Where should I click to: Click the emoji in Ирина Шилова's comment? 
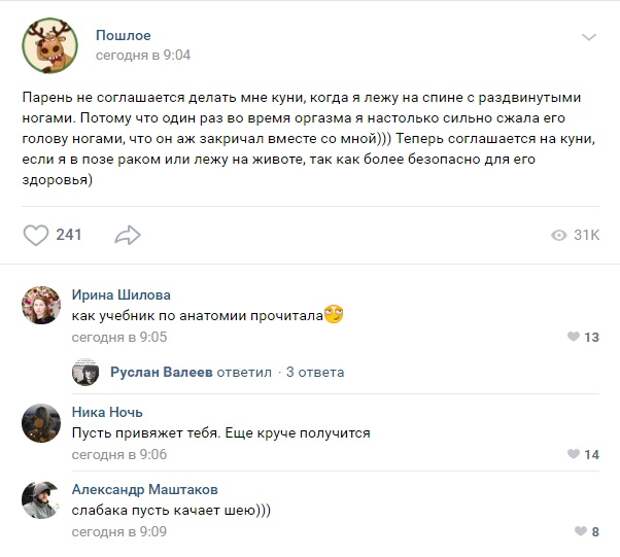click(x=333, y=315)
